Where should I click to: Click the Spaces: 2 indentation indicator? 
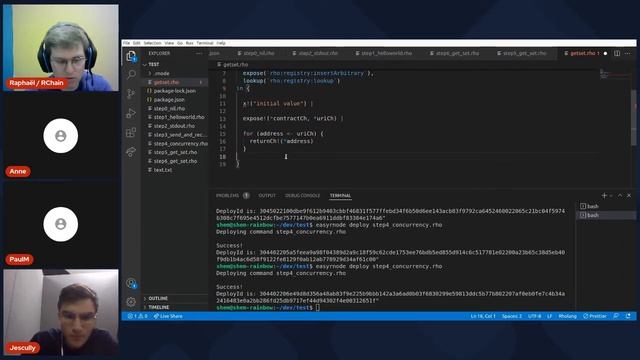point(511,316)
